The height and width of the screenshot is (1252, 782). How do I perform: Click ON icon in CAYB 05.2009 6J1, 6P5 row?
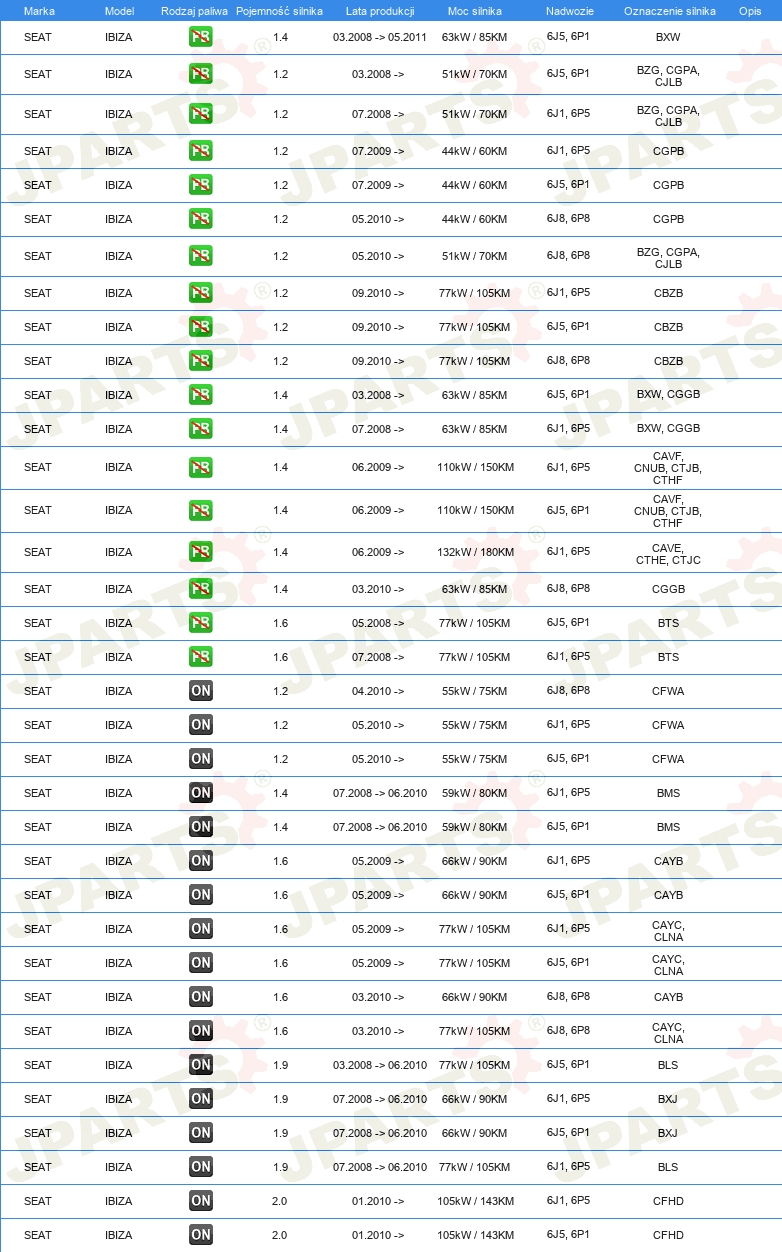coord(201,861)
